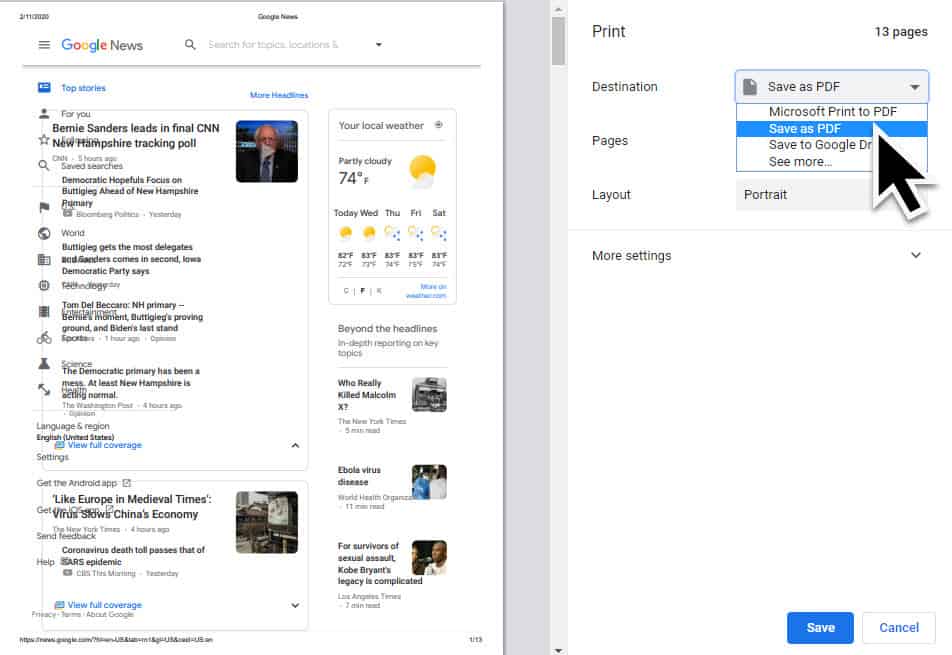Viewport: 952px width, 655px height.
Task: Click the search magnifier icon in preview
Action: tap(190, 44)
